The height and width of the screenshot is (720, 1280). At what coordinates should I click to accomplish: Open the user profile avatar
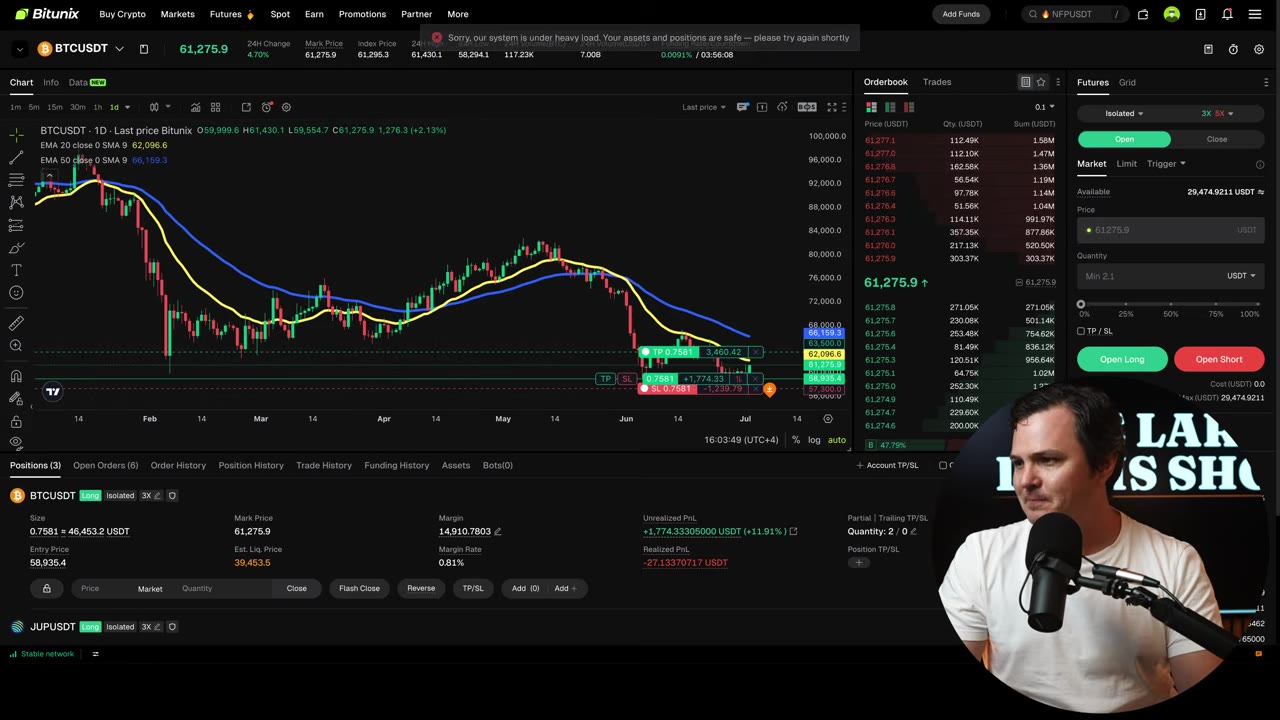(x=1171, y=14)
